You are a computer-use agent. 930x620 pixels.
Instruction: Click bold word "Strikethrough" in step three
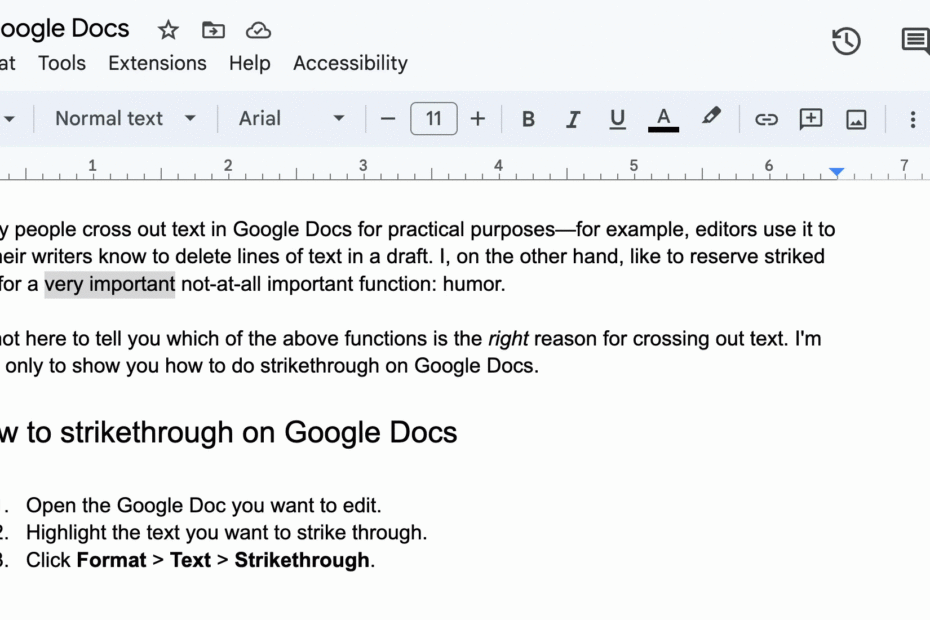click(x=302, y=560)
